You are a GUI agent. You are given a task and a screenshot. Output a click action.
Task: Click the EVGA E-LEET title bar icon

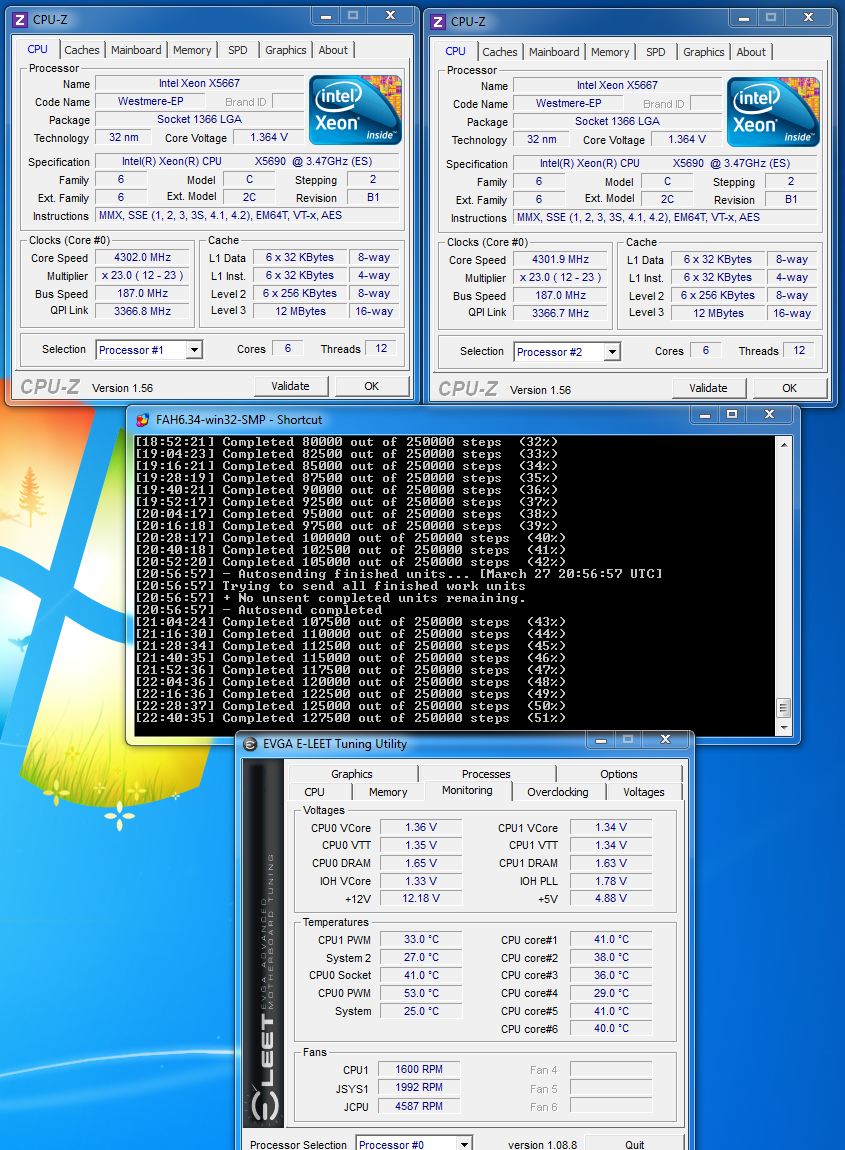coord(249,744)
